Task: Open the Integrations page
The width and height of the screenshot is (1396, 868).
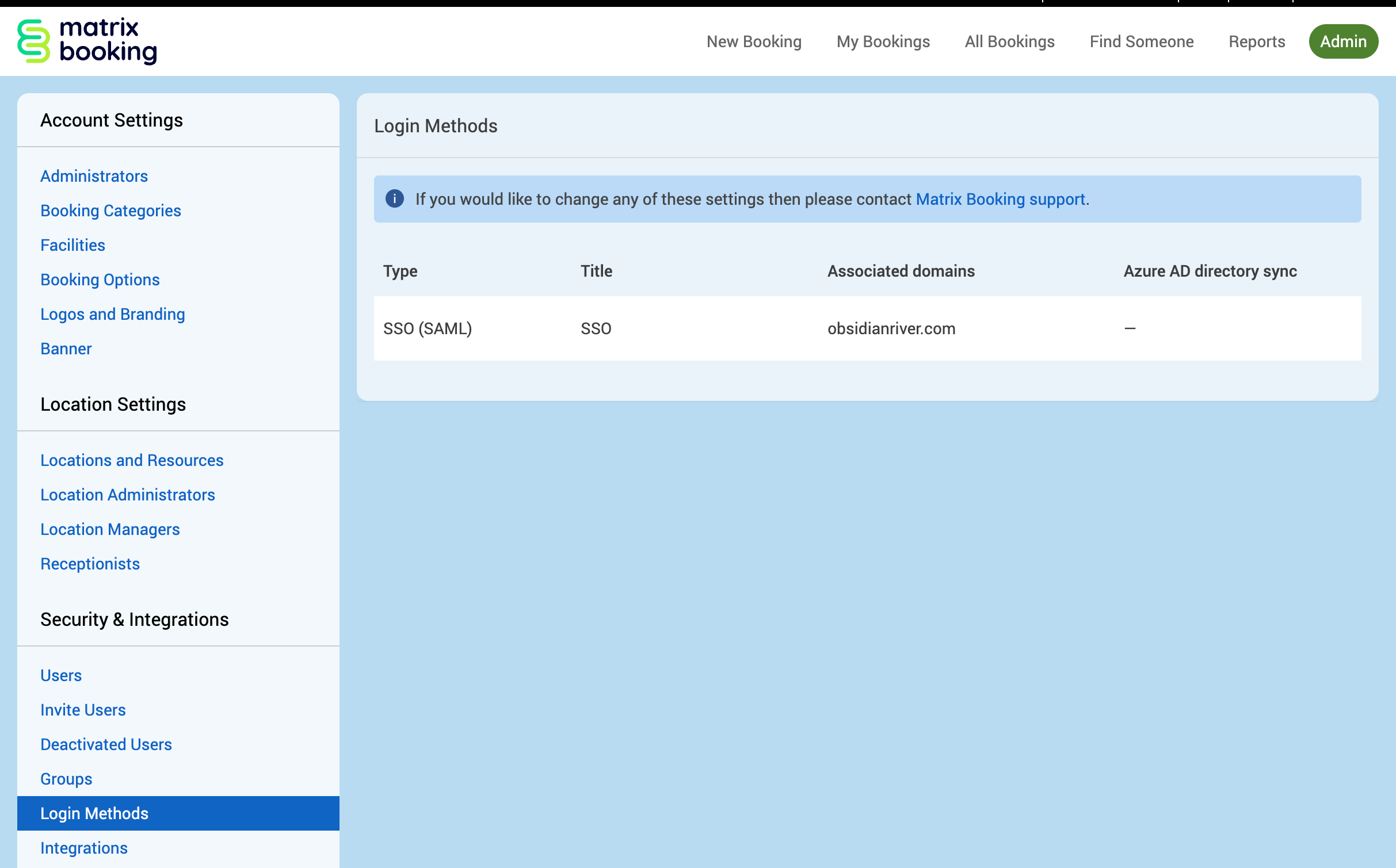Action: tap(84, 848)
